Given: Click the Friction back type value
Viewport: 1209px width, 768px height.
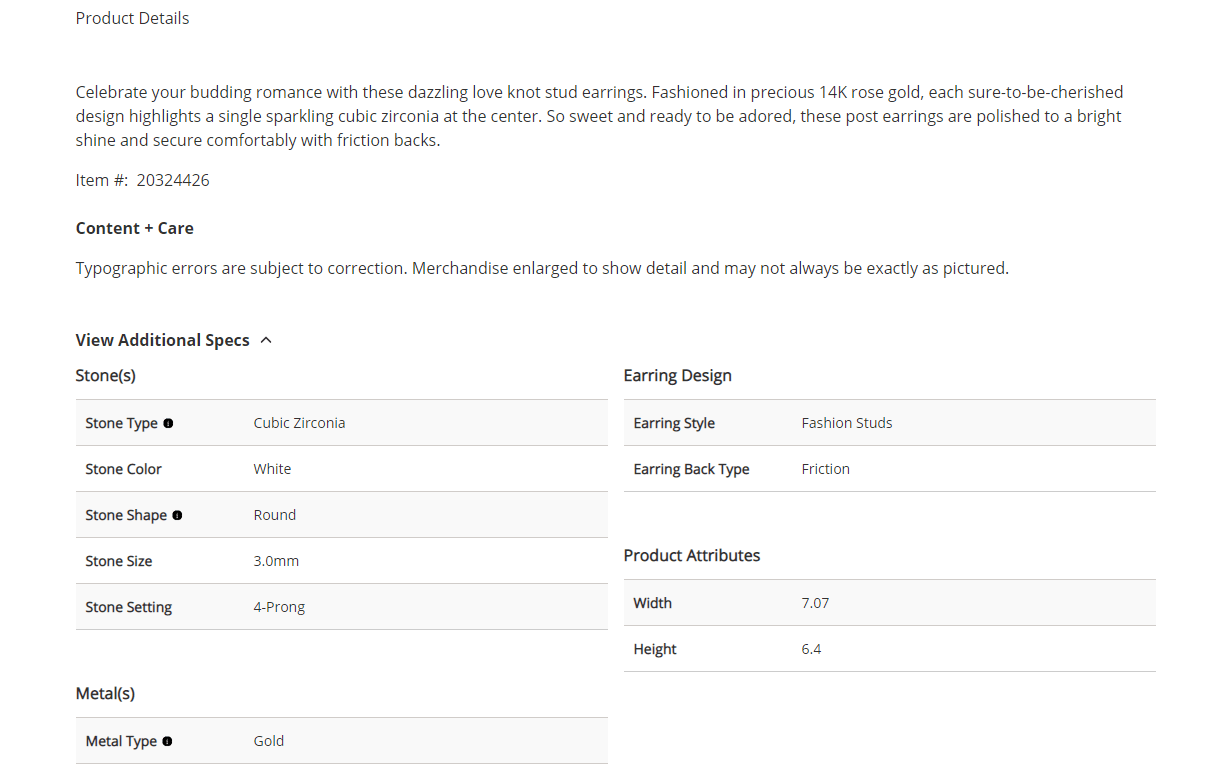Looking at the screenshot, I should (x=825, y=469).
